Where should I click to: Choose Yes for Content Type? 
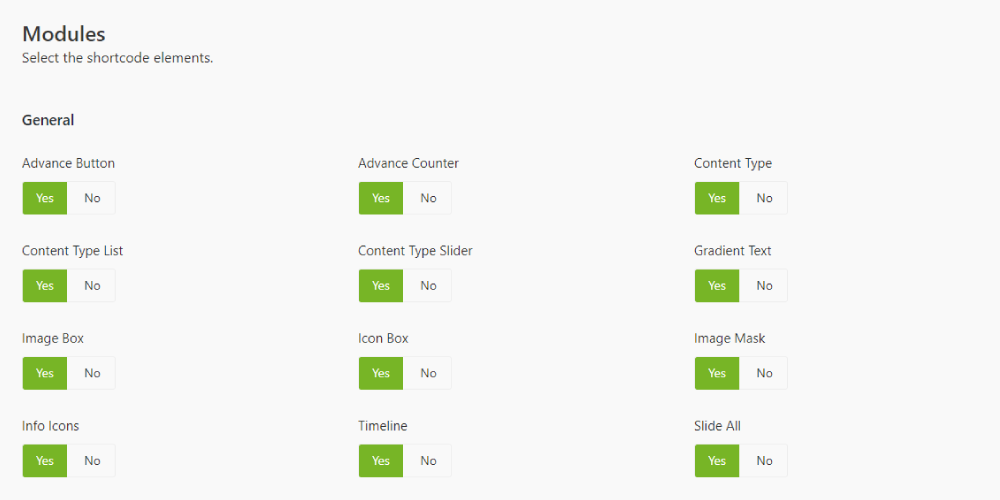(717, 198)
